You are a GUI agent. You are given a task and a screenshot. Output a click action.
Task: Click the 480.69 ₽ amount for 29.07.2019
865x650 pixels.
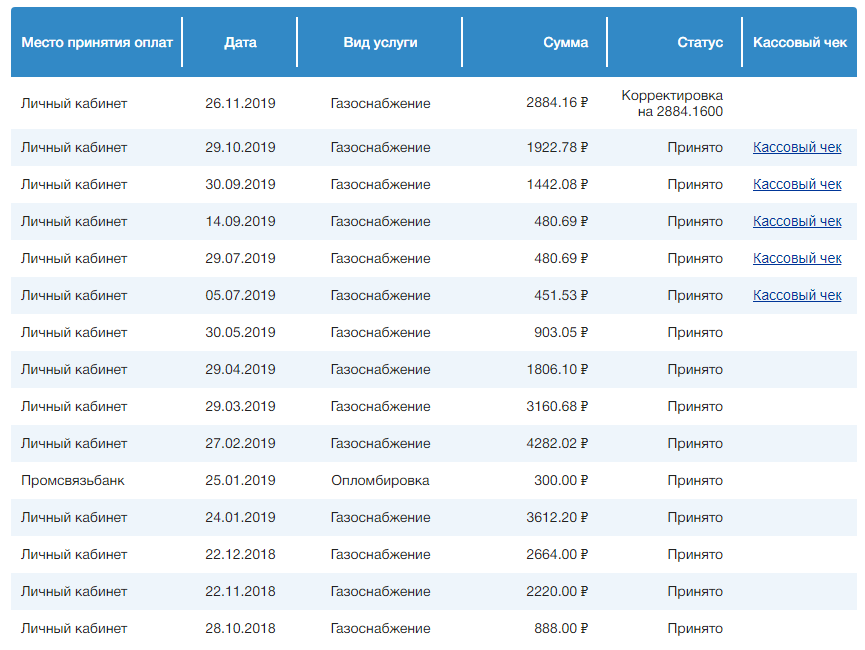(561, 258)
